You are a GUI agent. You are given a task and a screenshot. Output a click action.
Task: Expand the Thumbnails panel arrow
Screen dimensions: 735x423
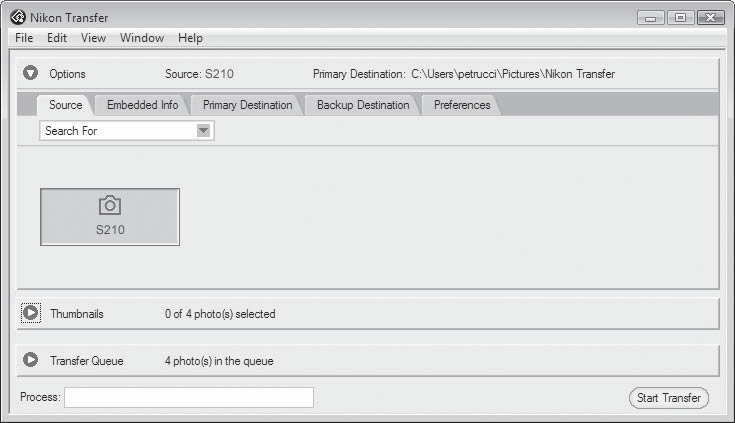pyautogui.click(x=30, y=313)
